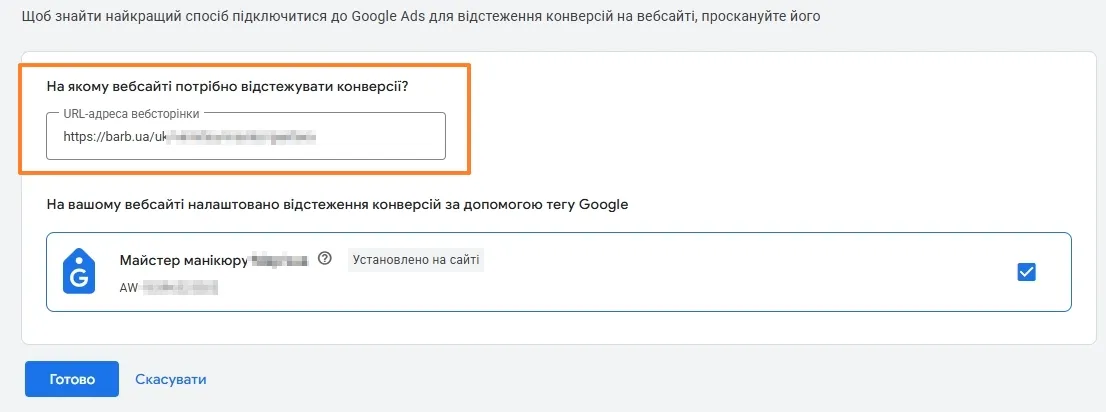Screen dimensions: 1106x412
Task: Click the AW- tag ID text
Action: click(169, 288)
